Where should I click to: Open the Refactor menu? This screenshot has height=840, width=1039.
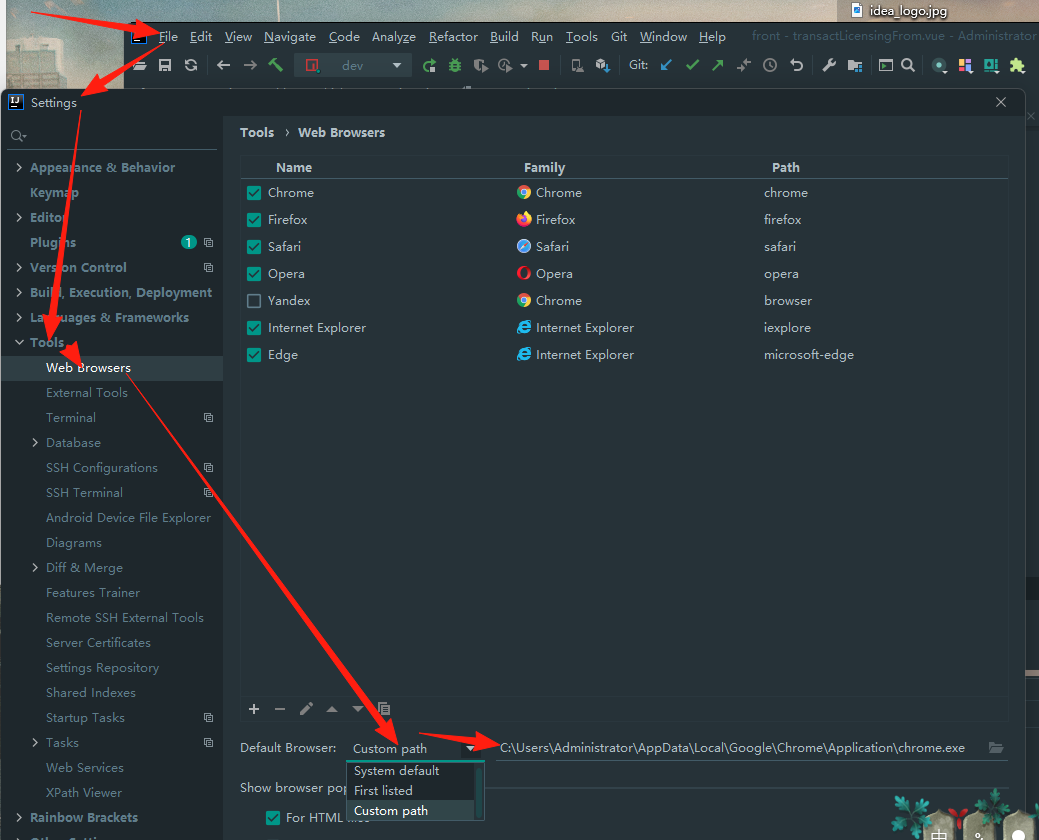coord(453,37)
